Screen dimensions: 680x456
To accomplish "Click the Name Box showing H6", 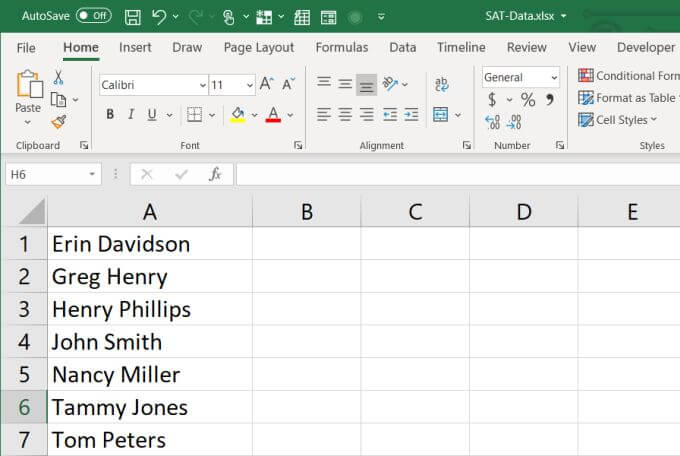I will tap(54, 174).
